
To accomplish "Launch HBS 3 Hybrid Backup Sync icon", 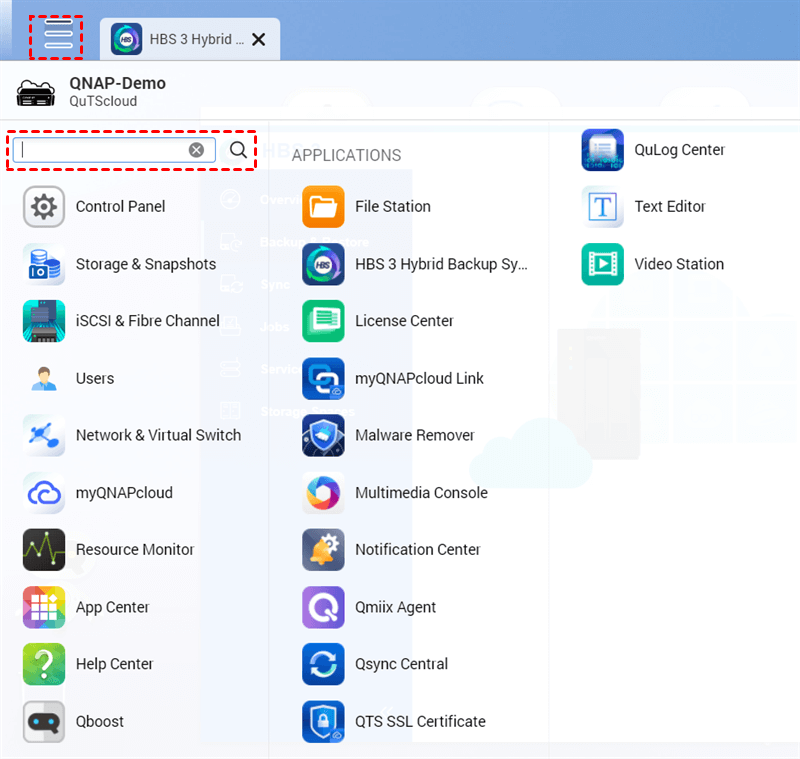I will [x=323, y=264].
